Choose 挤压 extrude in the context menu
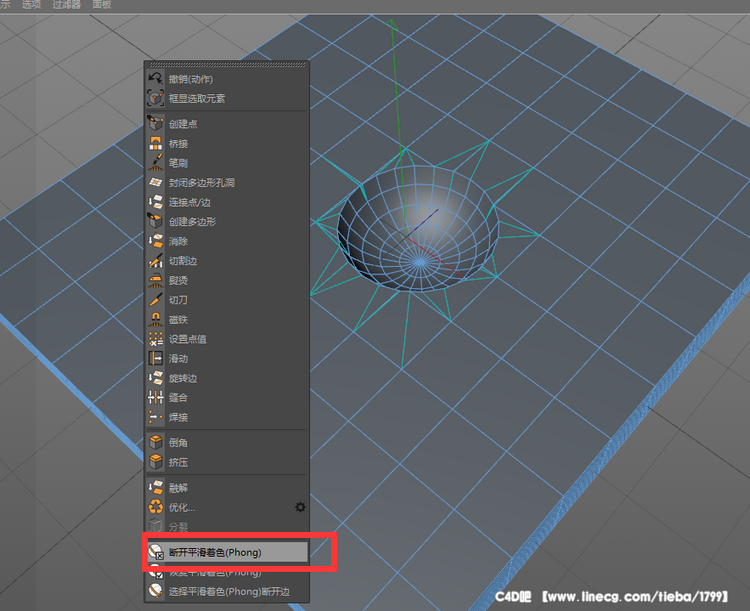 226,462
